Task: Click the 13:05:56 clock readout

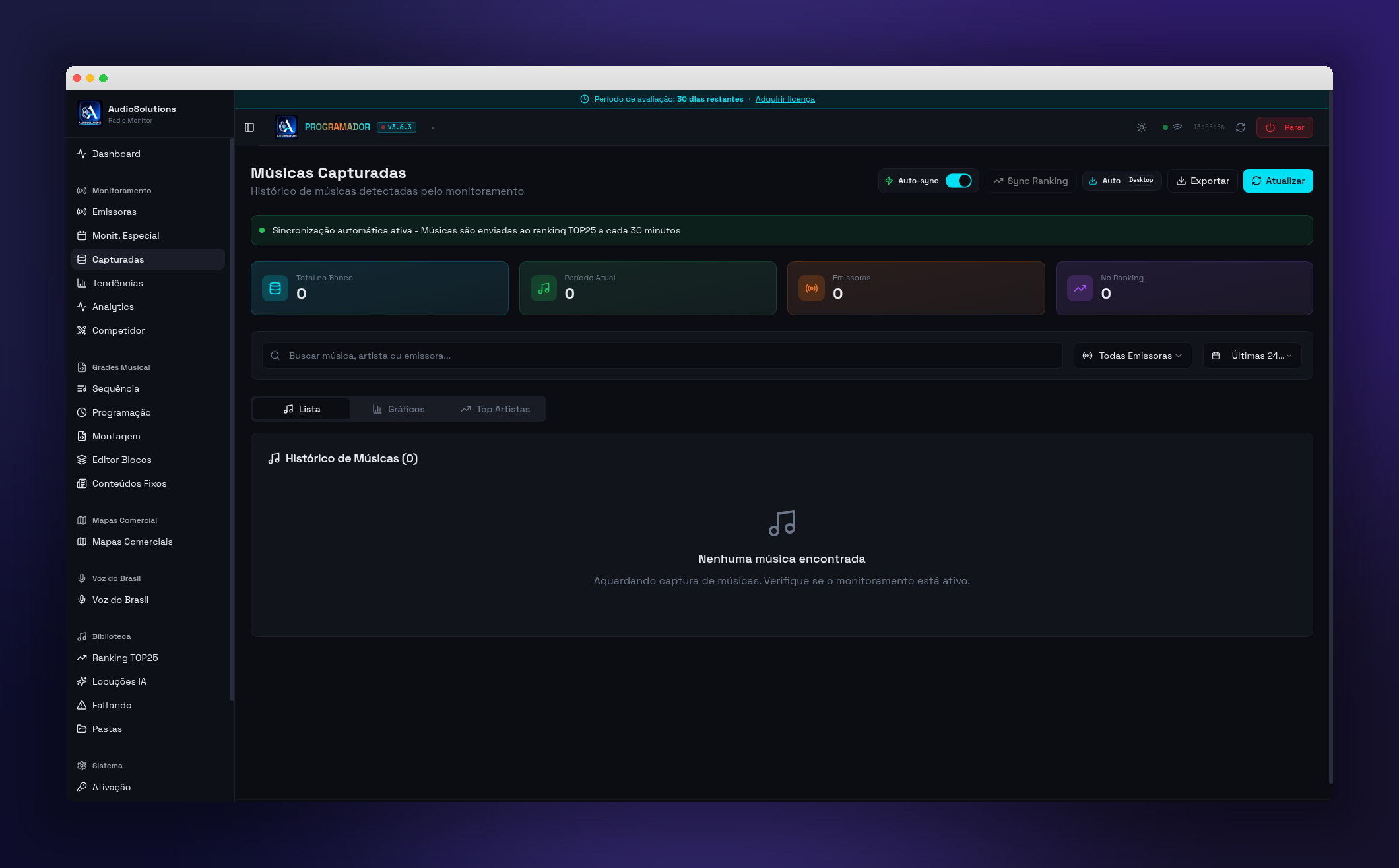Action: pyautogui.click(x=1208, y=127)
